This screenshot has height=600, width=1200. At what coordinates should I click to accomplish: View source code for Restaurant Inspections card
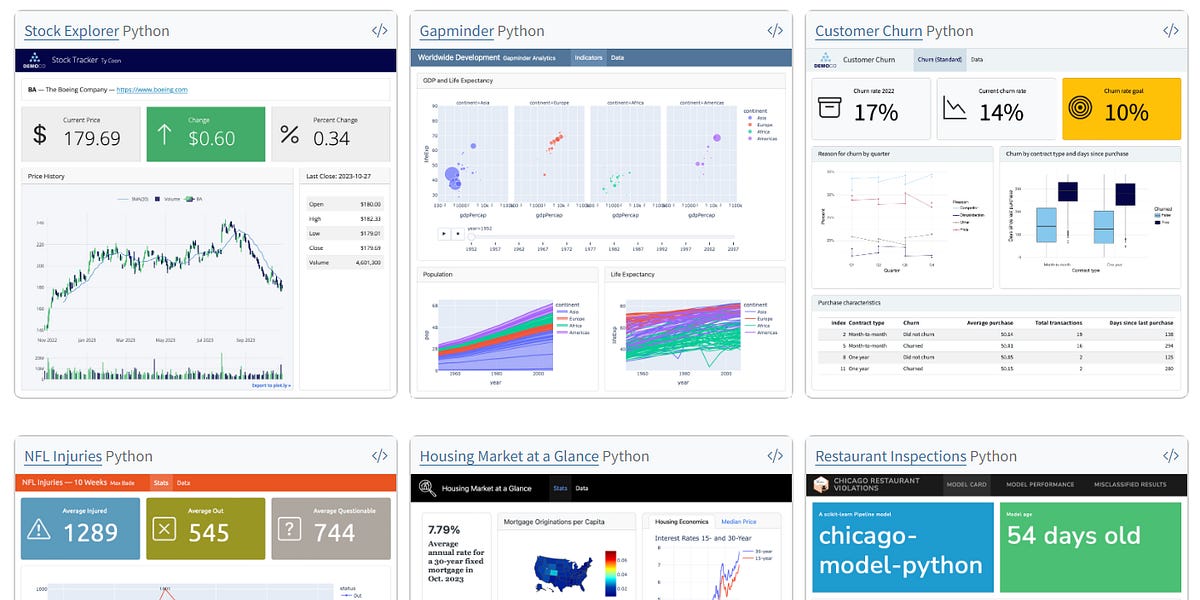click(x=1170, y=456)
